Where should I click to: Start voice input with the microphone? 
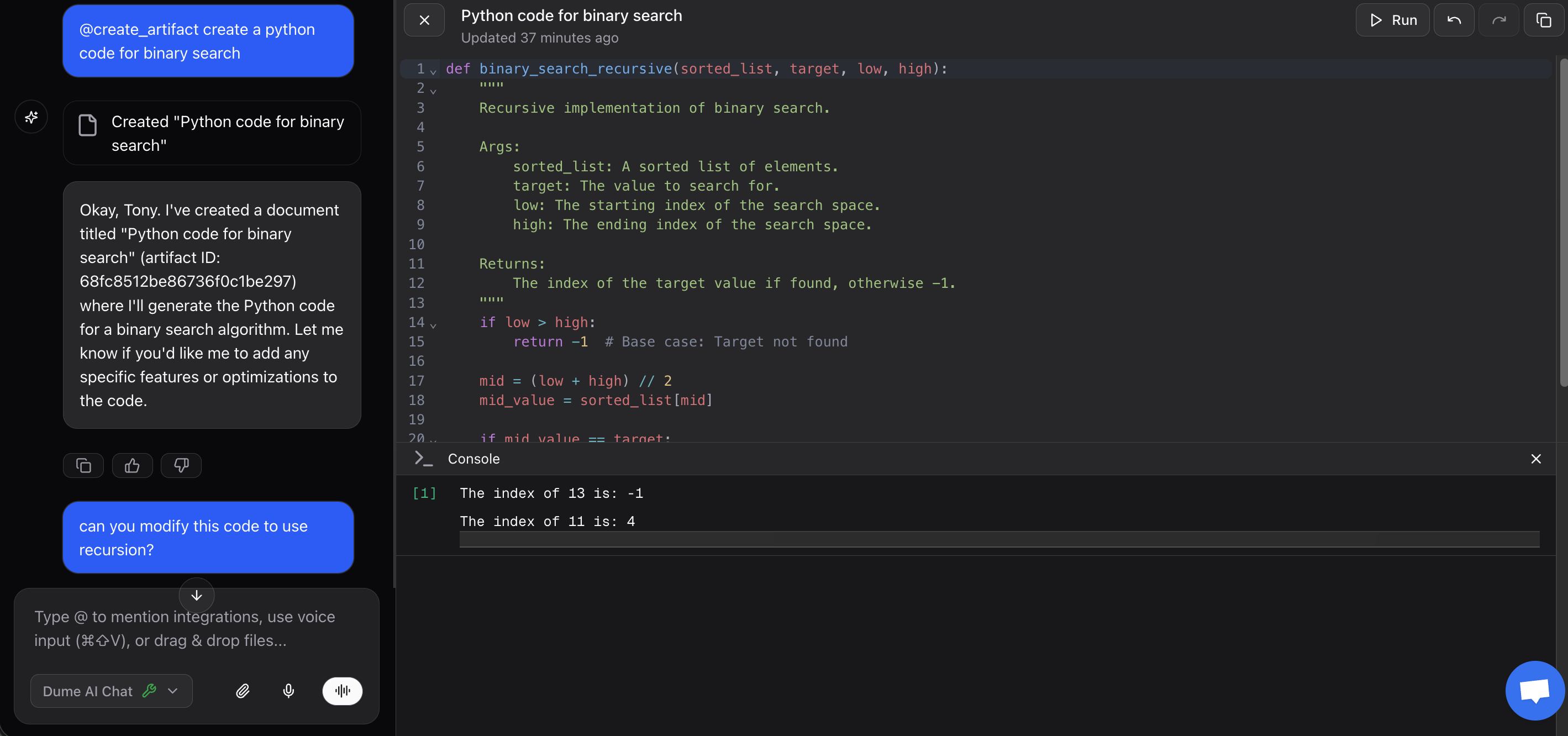point(288,691)
